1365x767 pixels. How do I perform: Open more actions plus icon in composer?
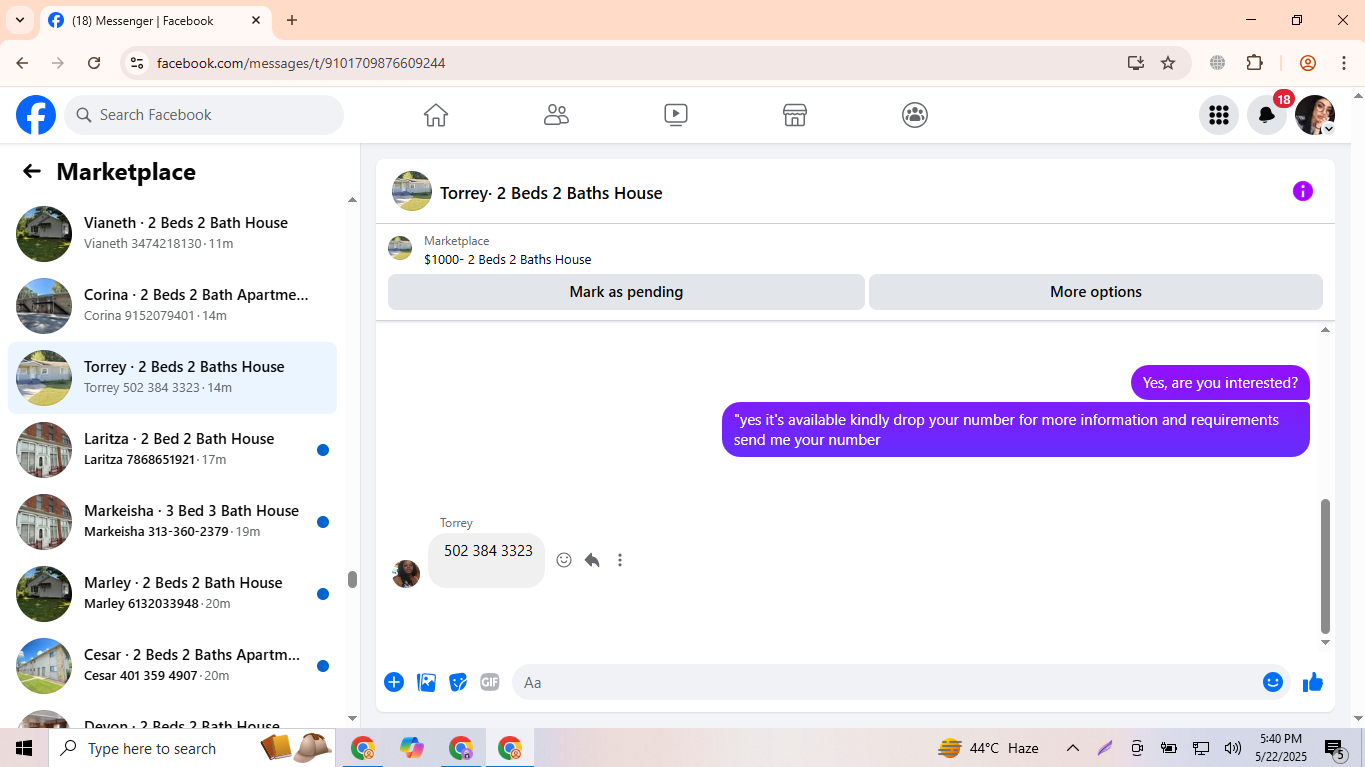[x=394, y=682]
